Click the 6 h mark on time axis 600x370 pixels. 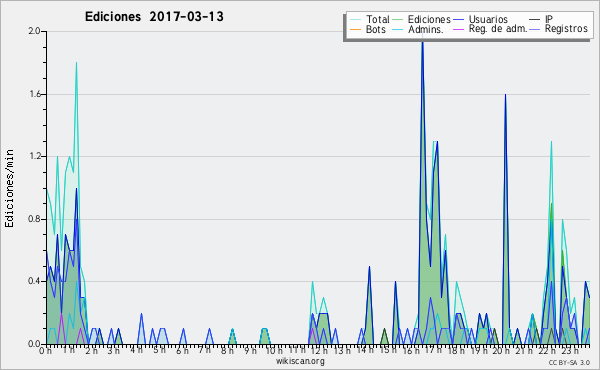182,351
